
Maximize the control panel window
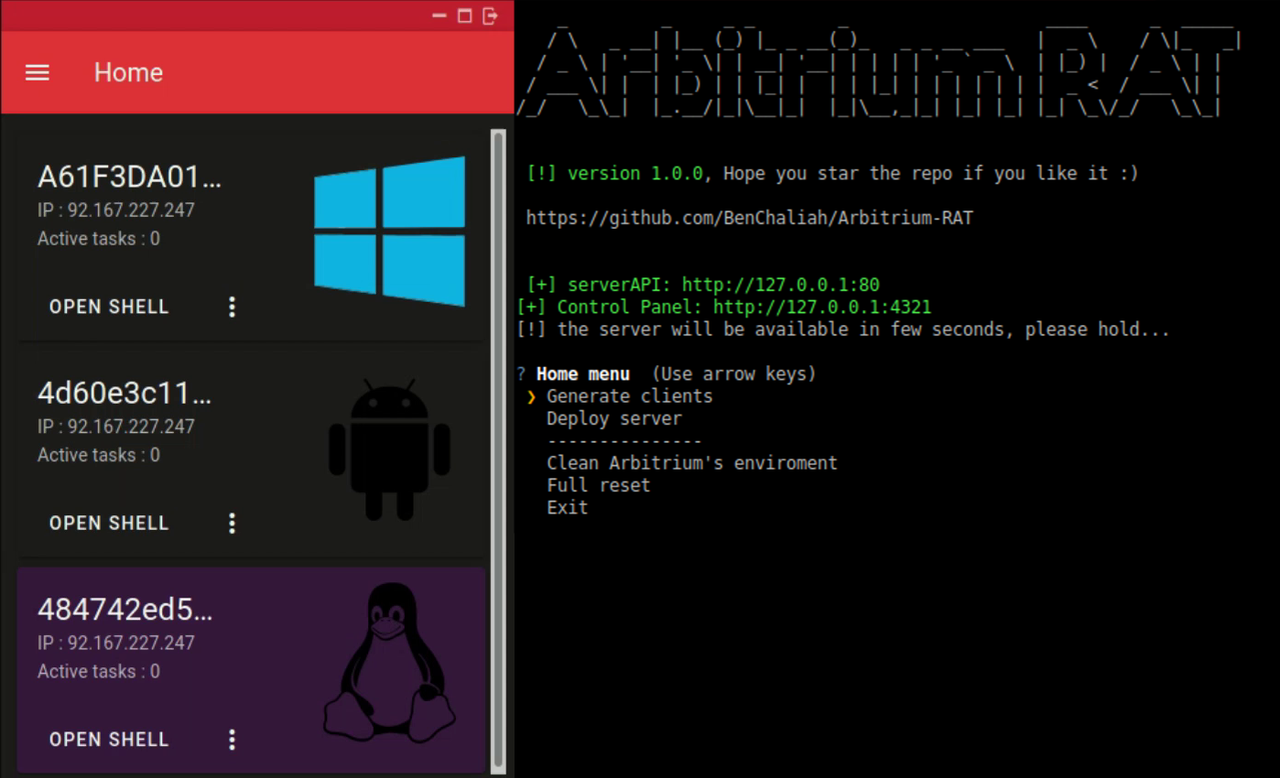pos(465,16)
